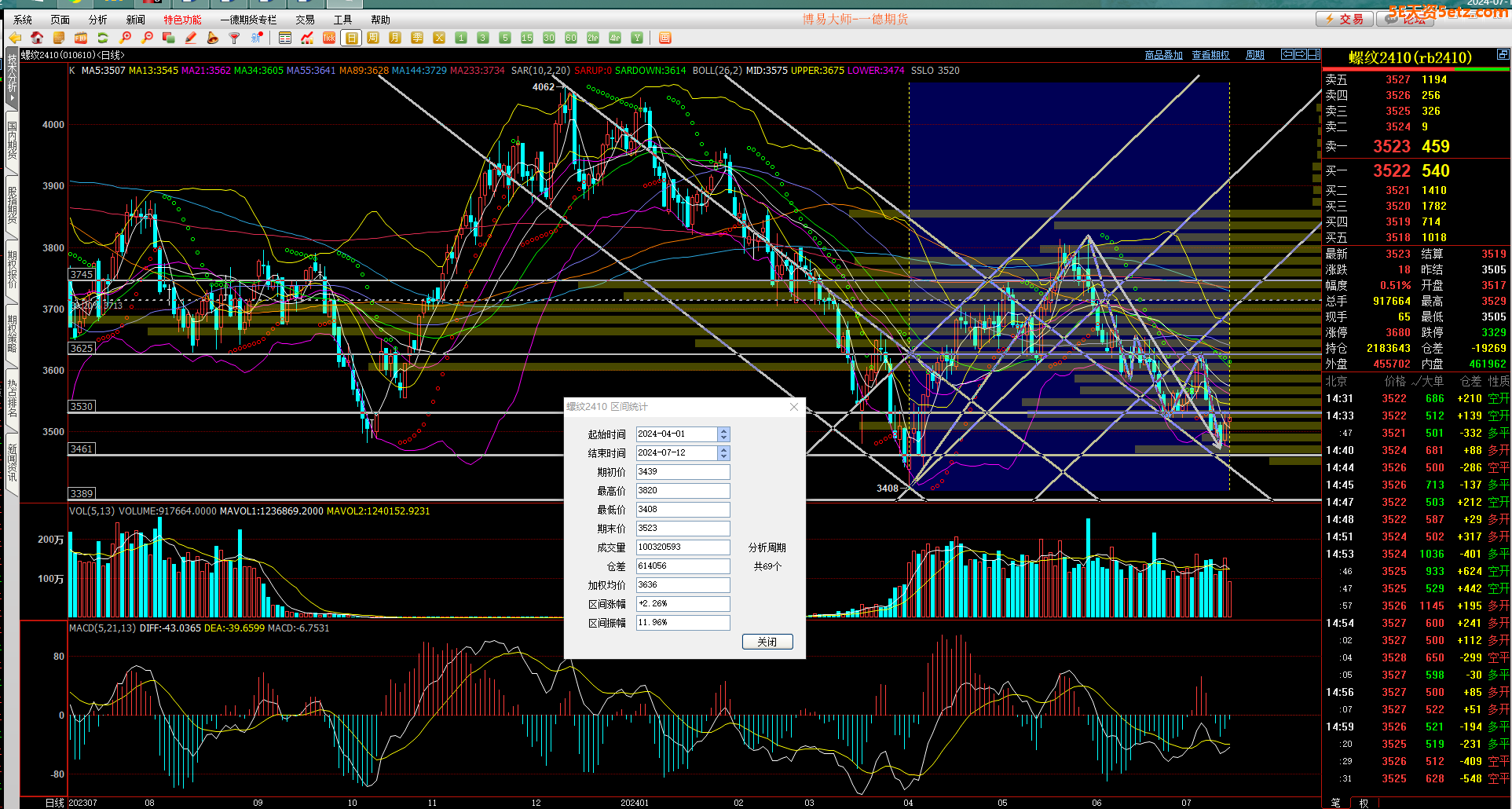
Task: Open the quote list table icon
Action: click(285, 38)
